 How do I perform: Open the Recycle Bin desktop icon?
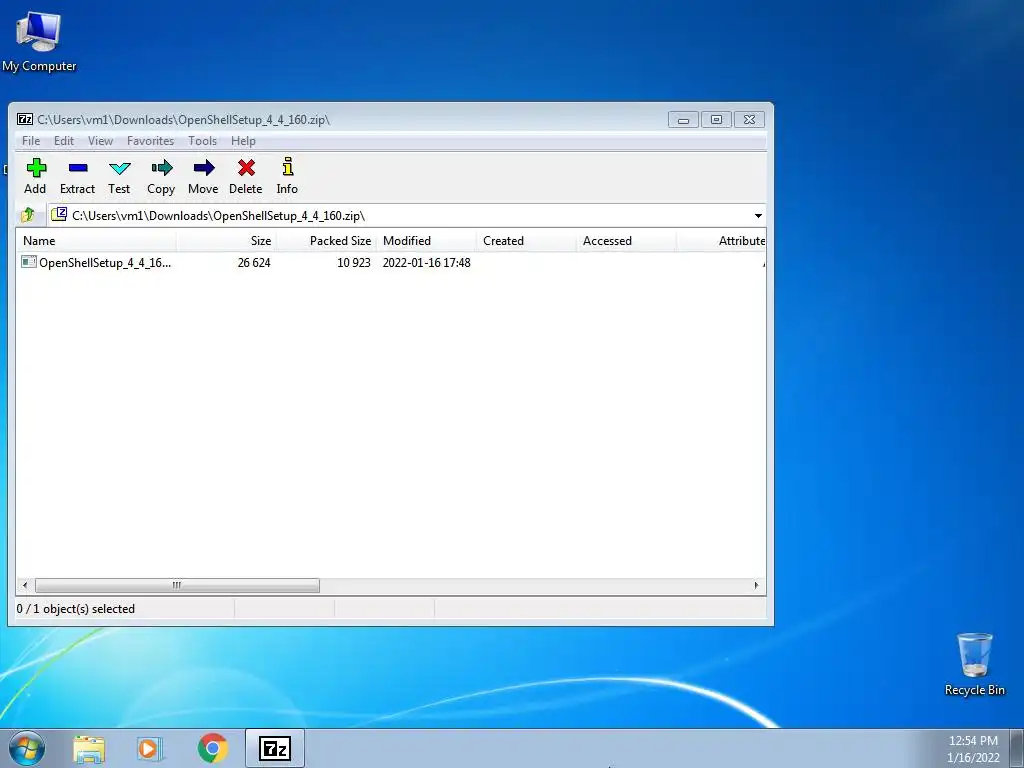[974, 655]
